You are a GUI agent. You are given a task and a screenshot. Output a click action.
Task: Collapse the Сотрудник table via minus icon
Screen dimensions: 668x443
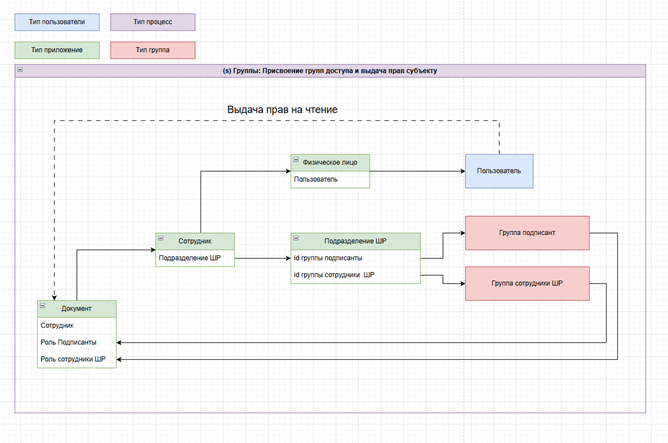(x=161, y=240)
